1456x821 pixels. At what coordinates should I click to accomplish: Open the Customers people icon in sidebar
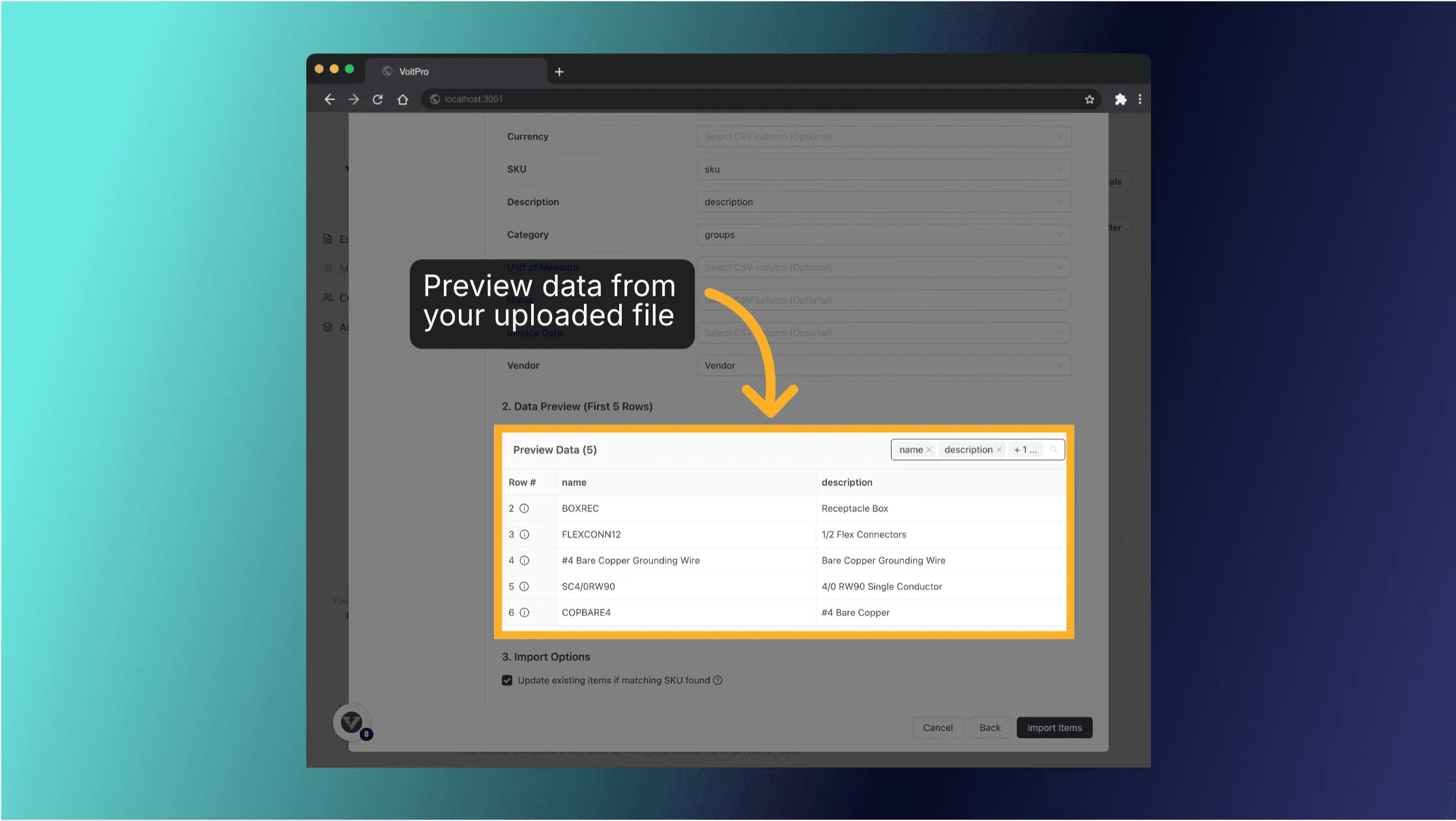328,297
